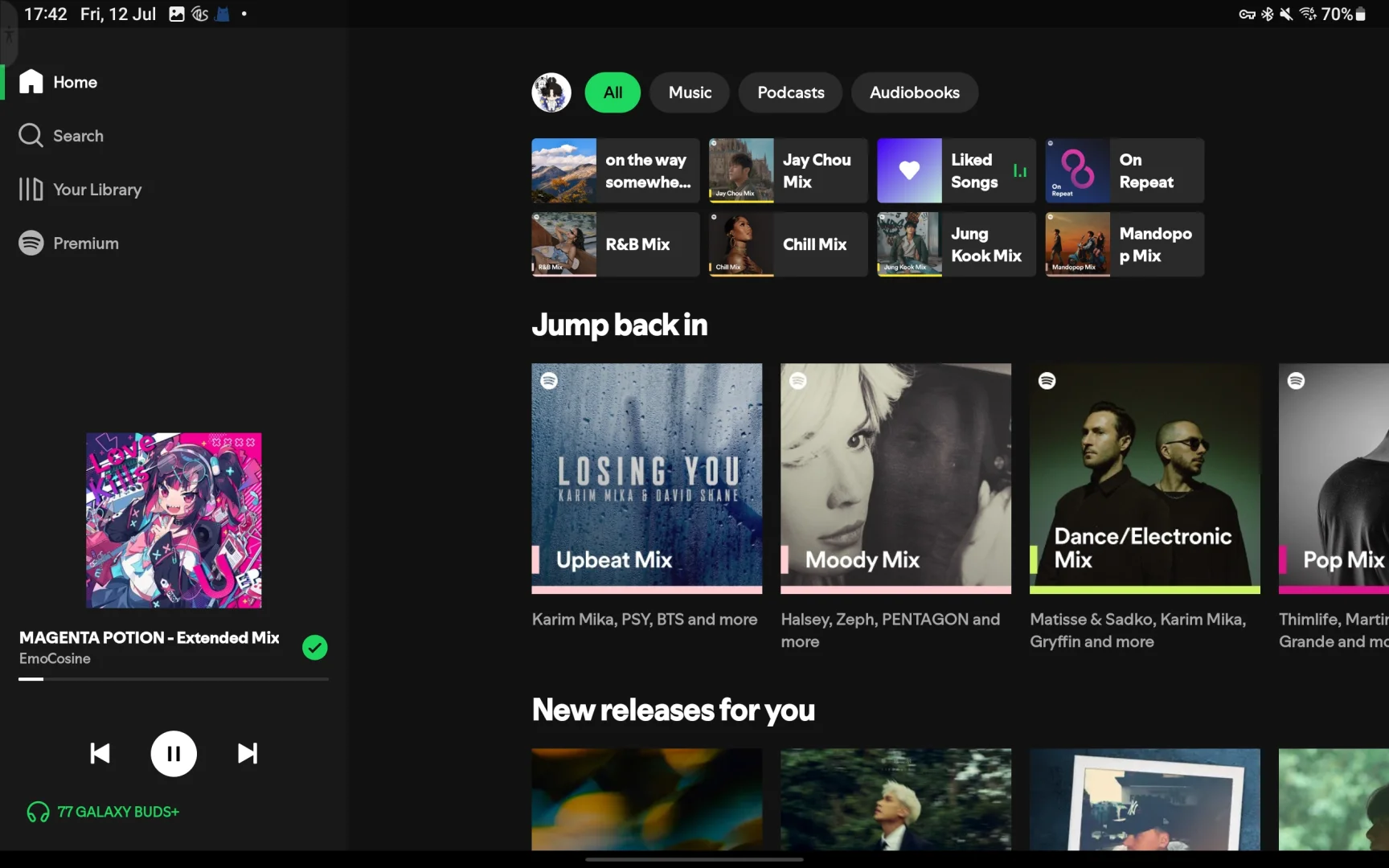Open the Premium Spotify logo icon
1389x868 pixels.
31,243
